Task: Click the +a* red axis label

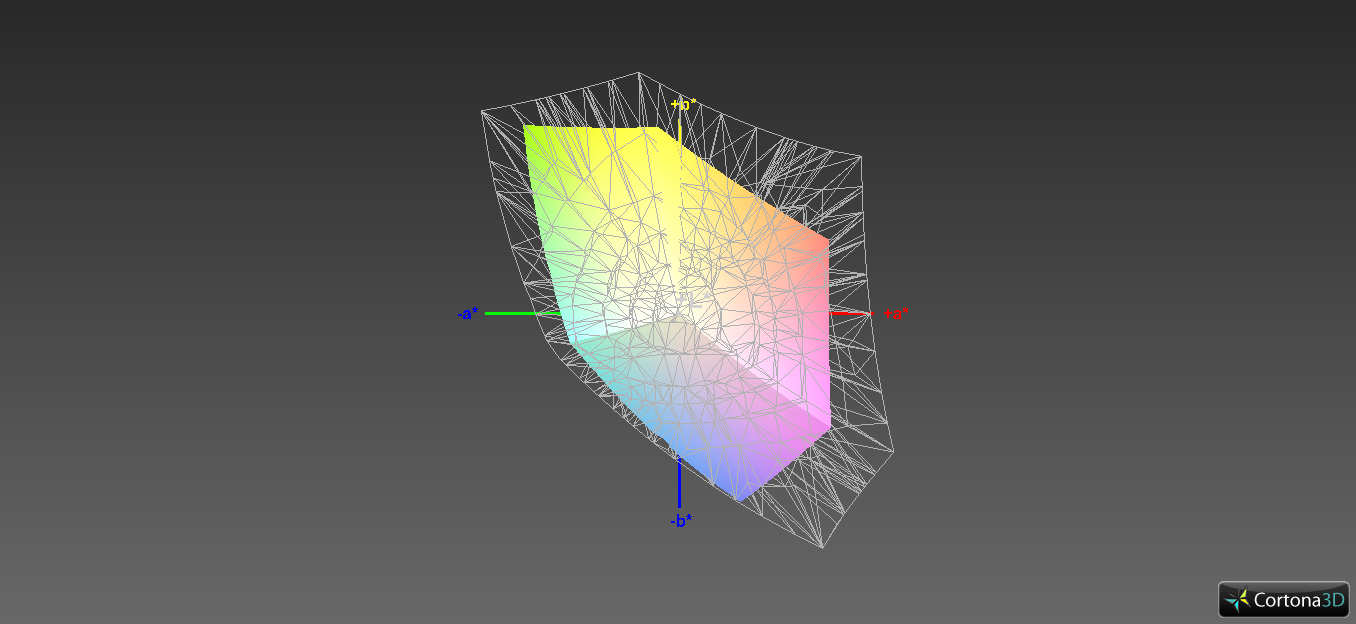Action: (x=895, y=314)
